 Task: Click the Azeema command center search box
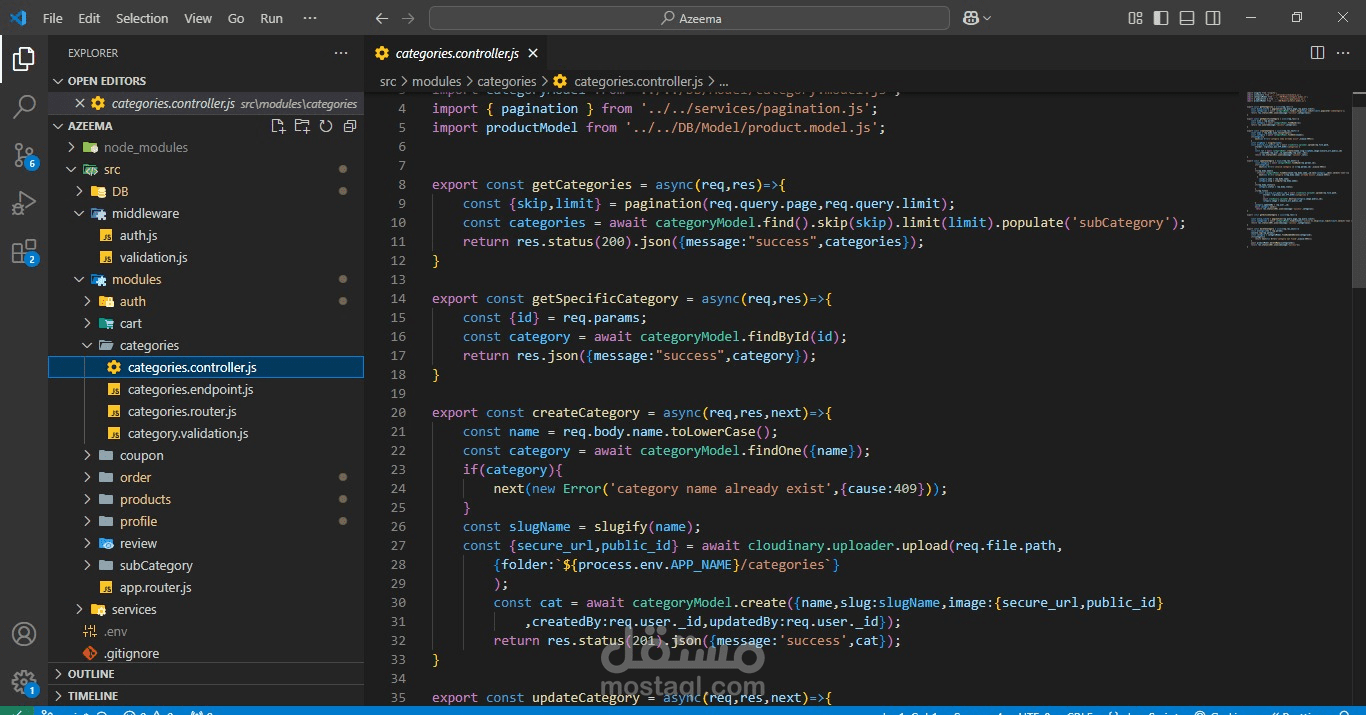coord(689,18)
